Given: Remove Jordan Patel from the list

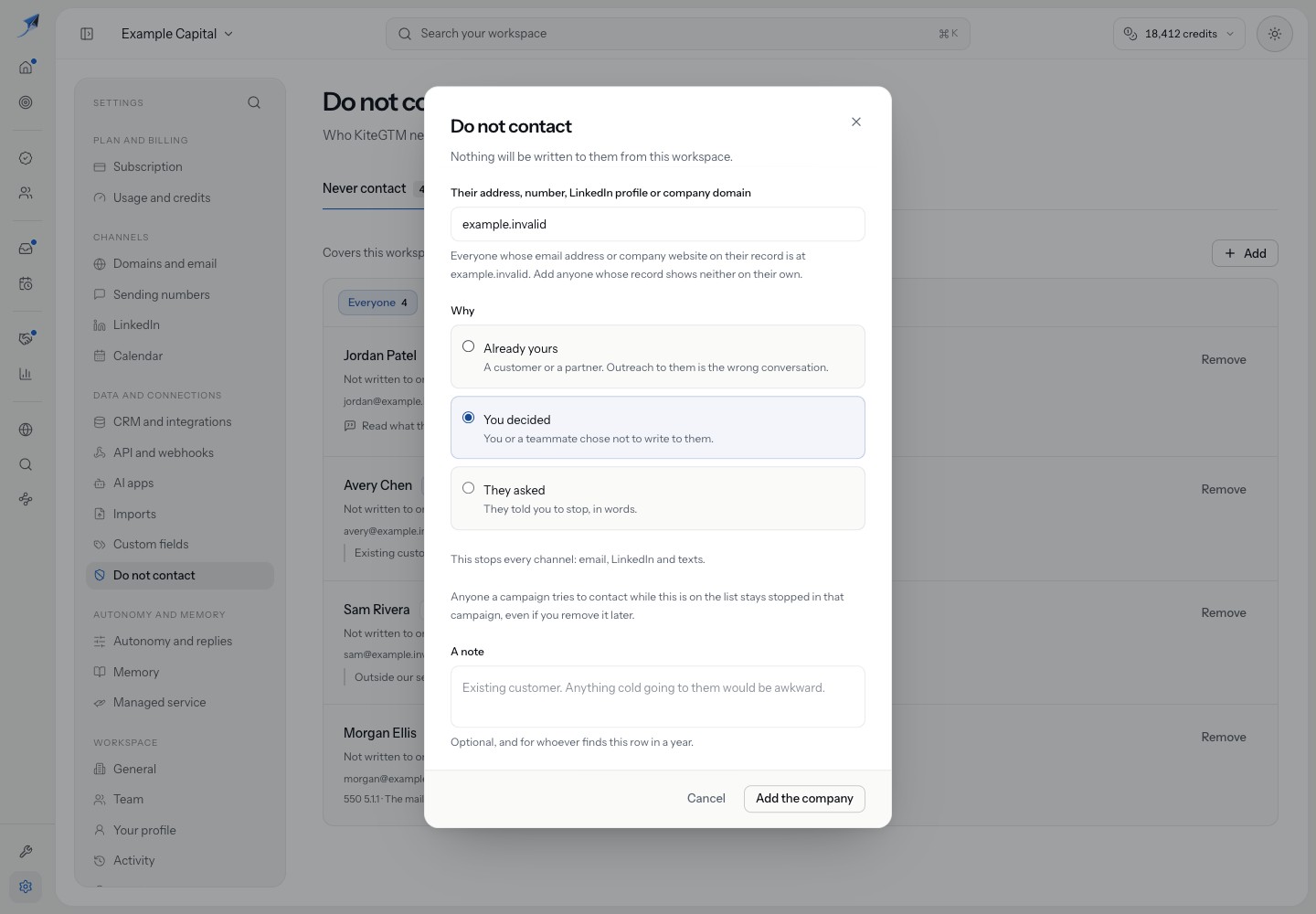Looking at the screenshot, I should pos(1224,360).
